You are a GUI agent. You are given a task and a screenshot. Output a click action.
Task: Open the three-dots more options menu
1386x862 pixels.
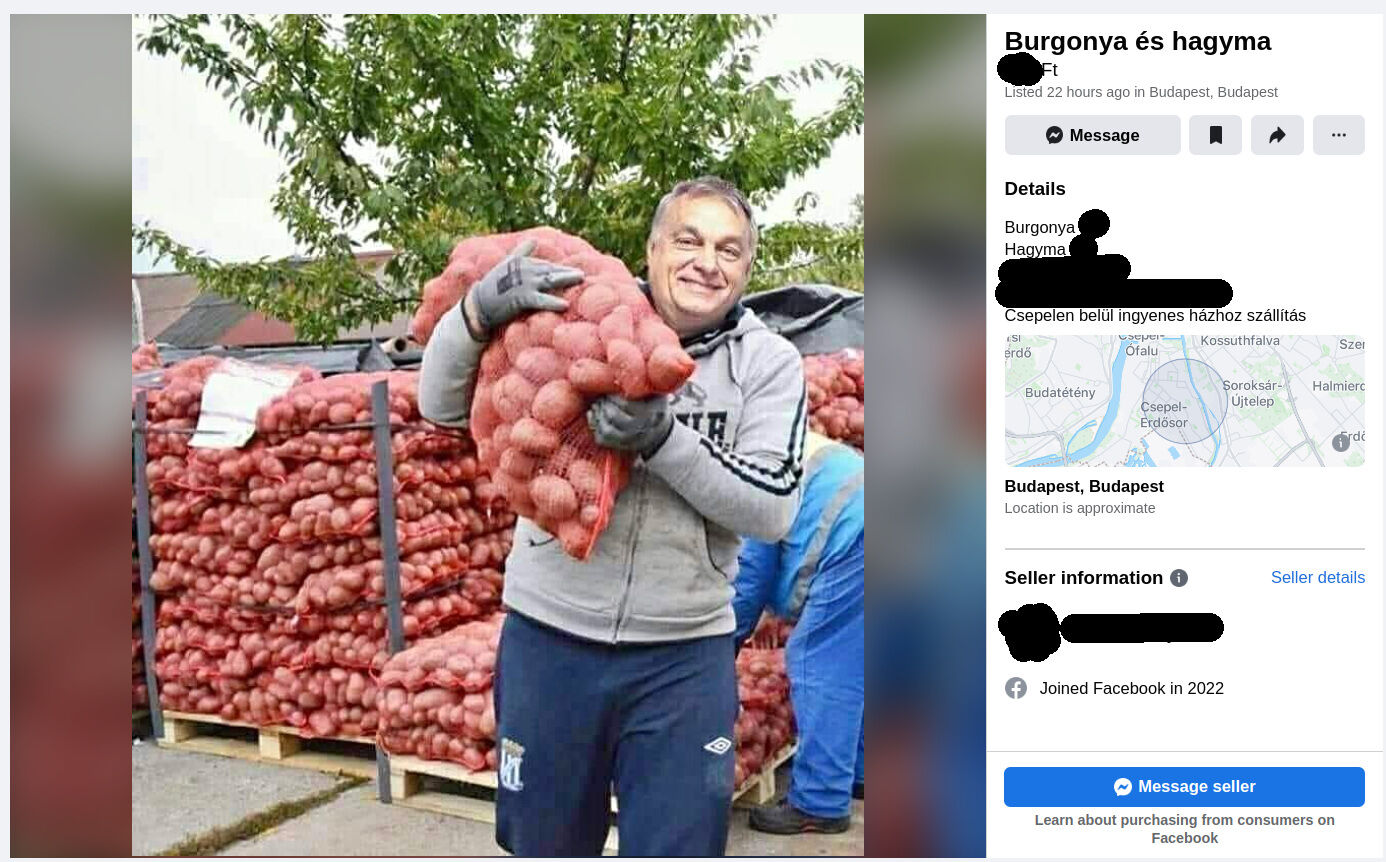pyautogui.click(x=1338, y=135)
